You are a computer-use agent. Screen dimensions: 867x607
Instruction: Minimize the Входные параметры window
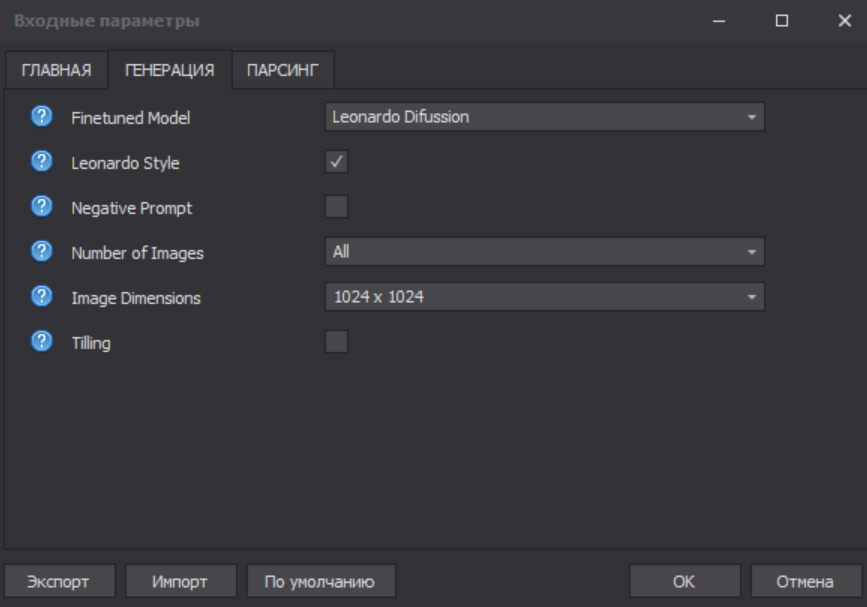tap(719, 21)
